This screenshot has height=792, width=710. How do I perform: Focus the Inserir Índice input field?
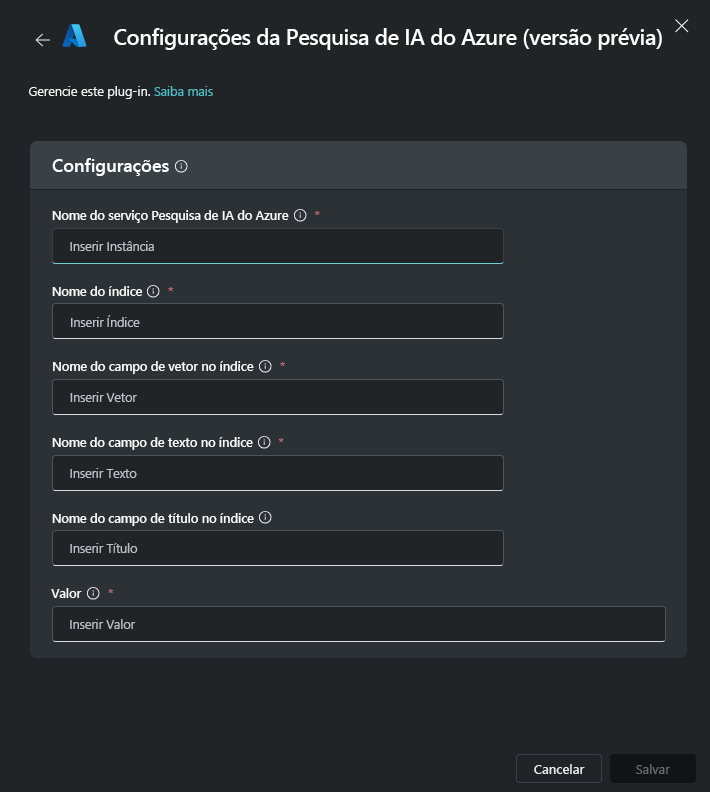coord(278,321)
